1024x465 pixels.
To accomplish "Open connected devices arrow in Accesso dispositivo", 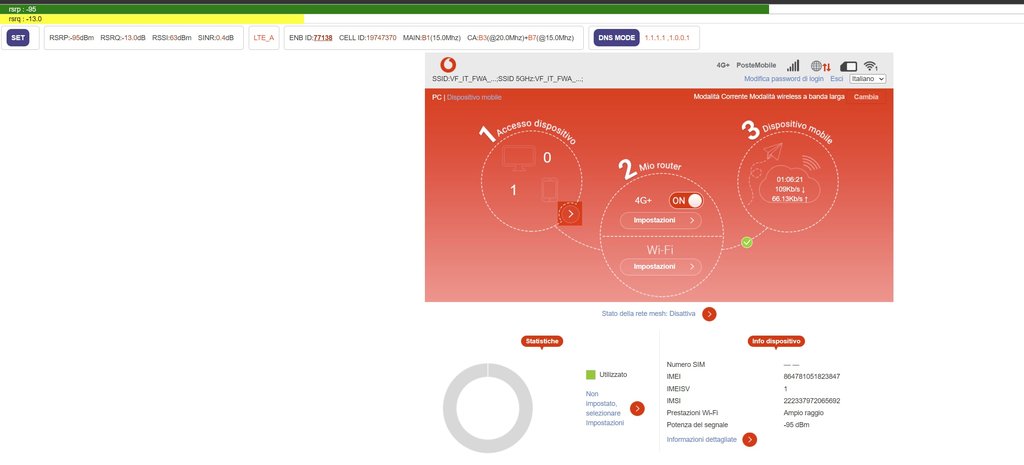I will click(x=570, y=214).
